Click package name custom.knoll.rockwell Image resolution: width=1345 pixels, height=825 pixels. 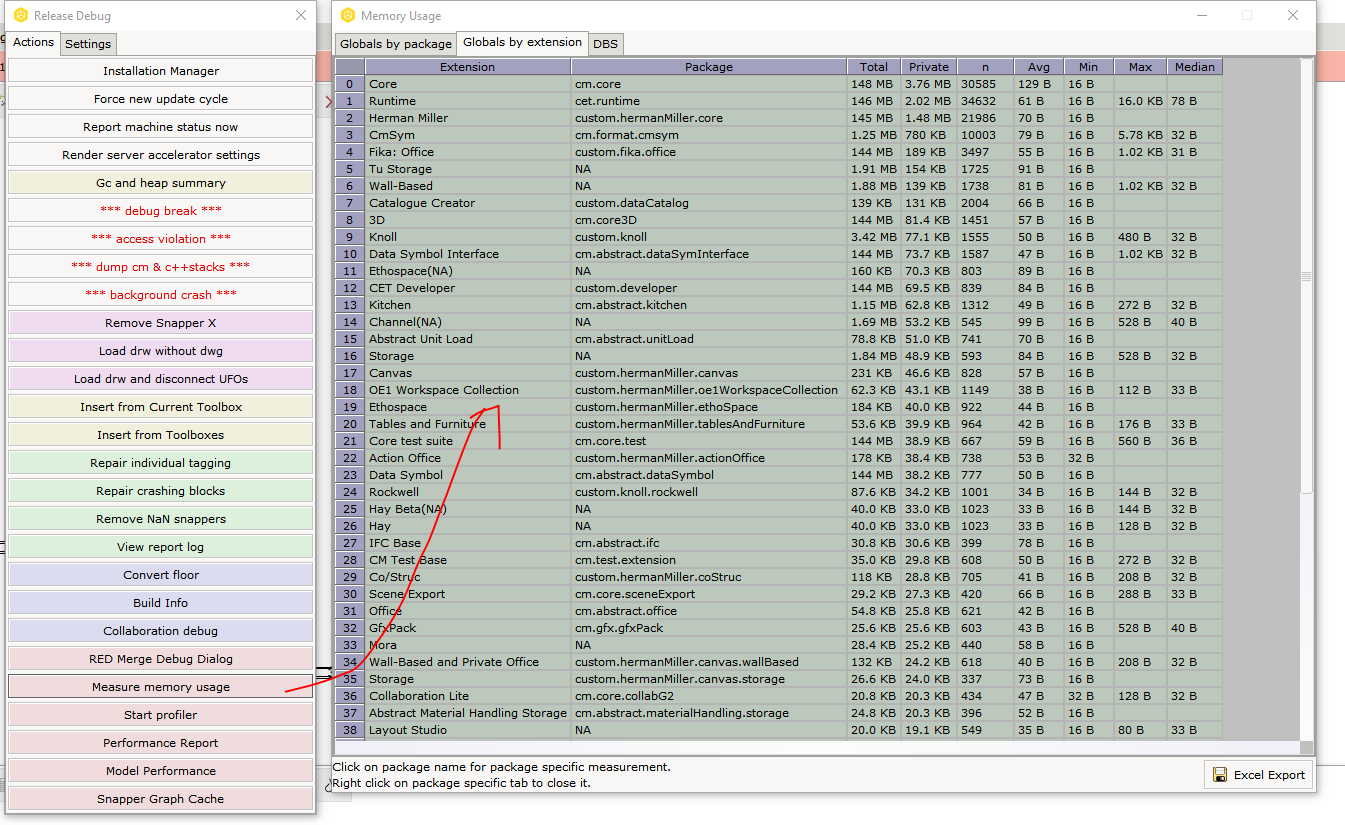636,492
